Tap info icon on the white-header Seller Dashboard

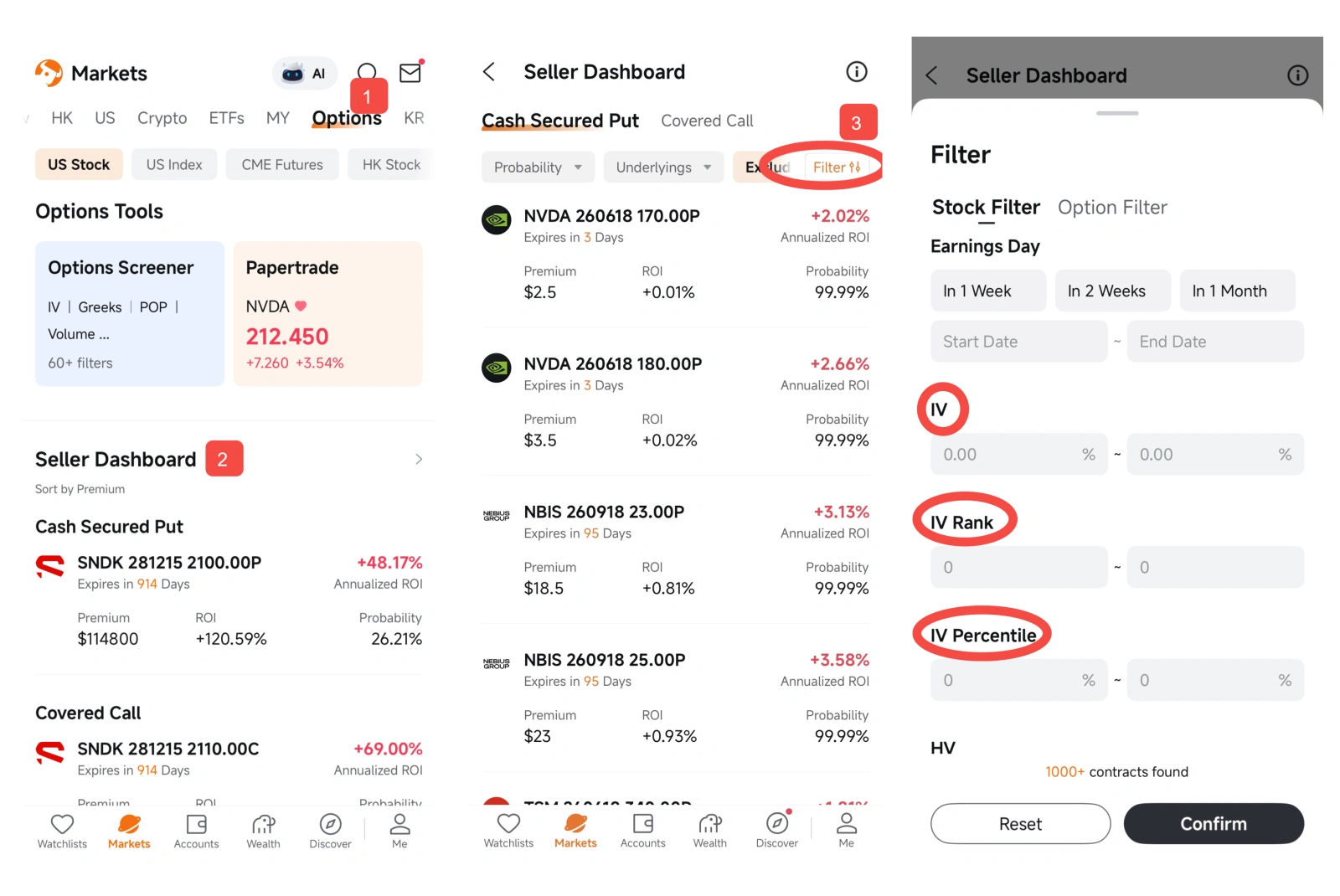click(856, 72)
